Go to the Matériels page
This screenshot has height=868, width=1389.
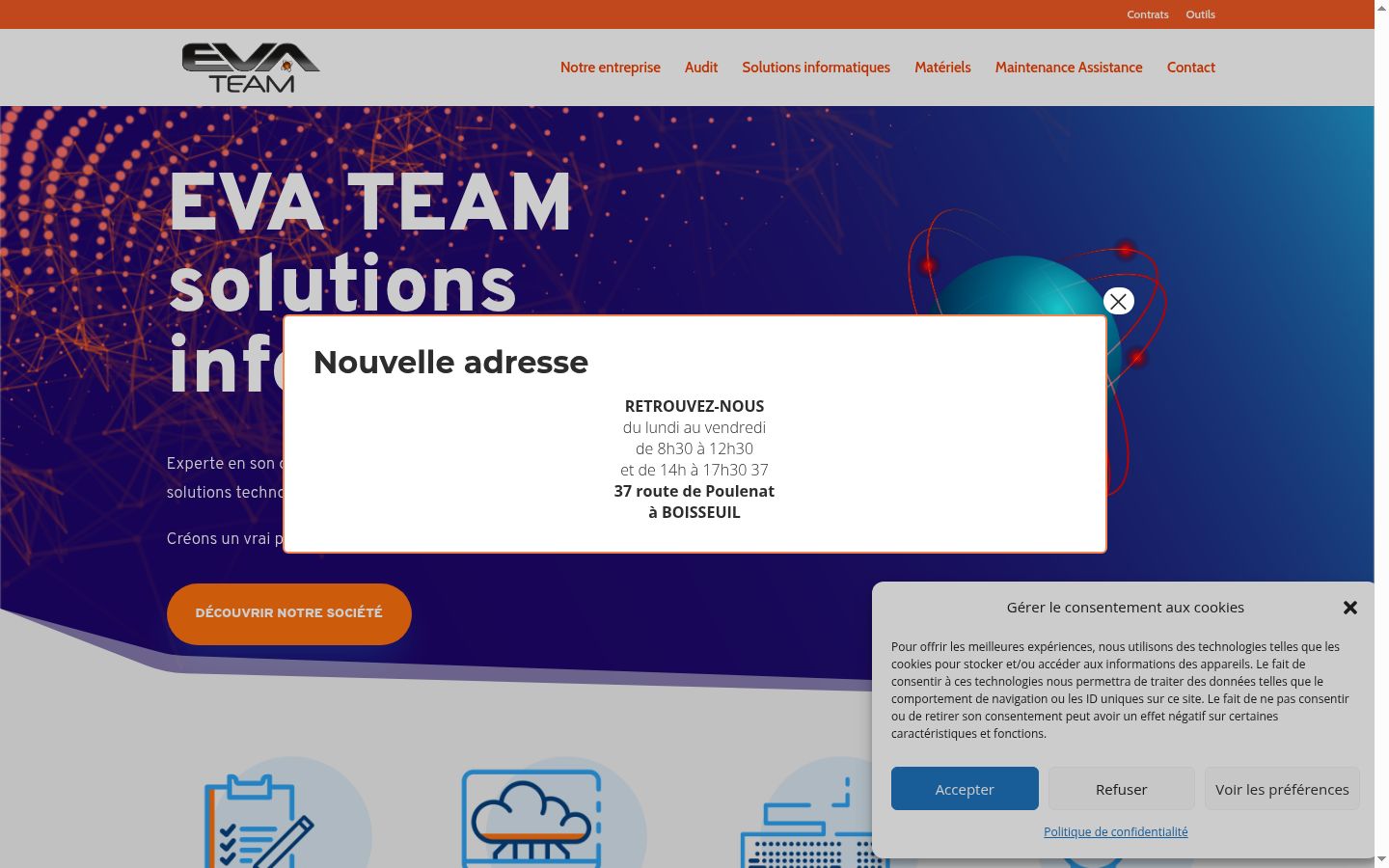coord(942,68)
